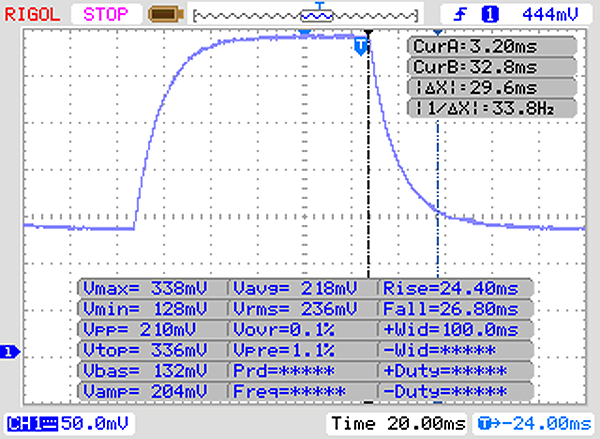Click the trigger source channel 1 badge
This screenshot has width=600, height=439.
[x=490, y=15]
